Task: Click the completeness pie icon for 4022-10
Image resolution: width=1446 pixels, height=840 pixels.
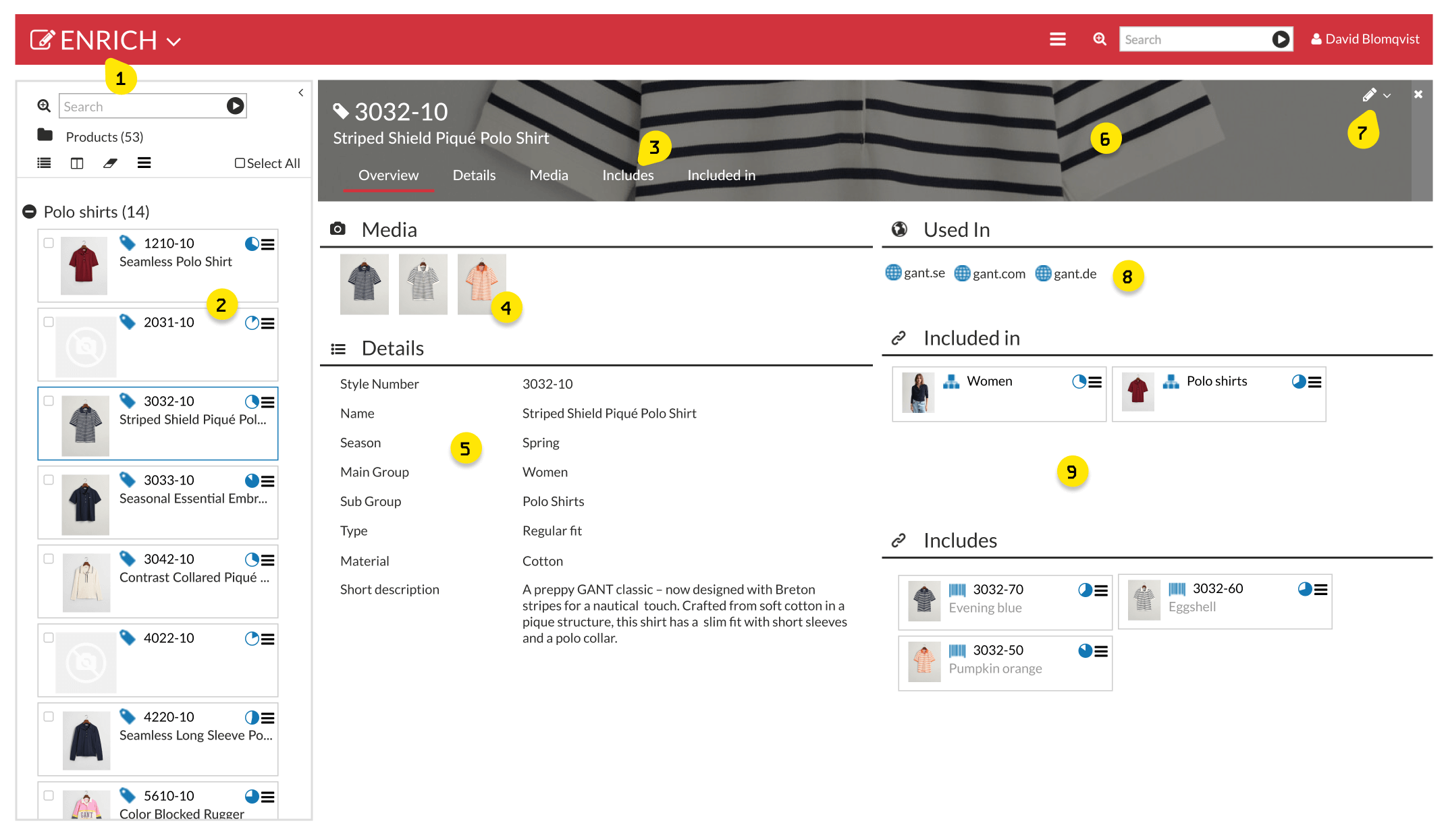Action: pyautogui.click(x=252, y=639)
